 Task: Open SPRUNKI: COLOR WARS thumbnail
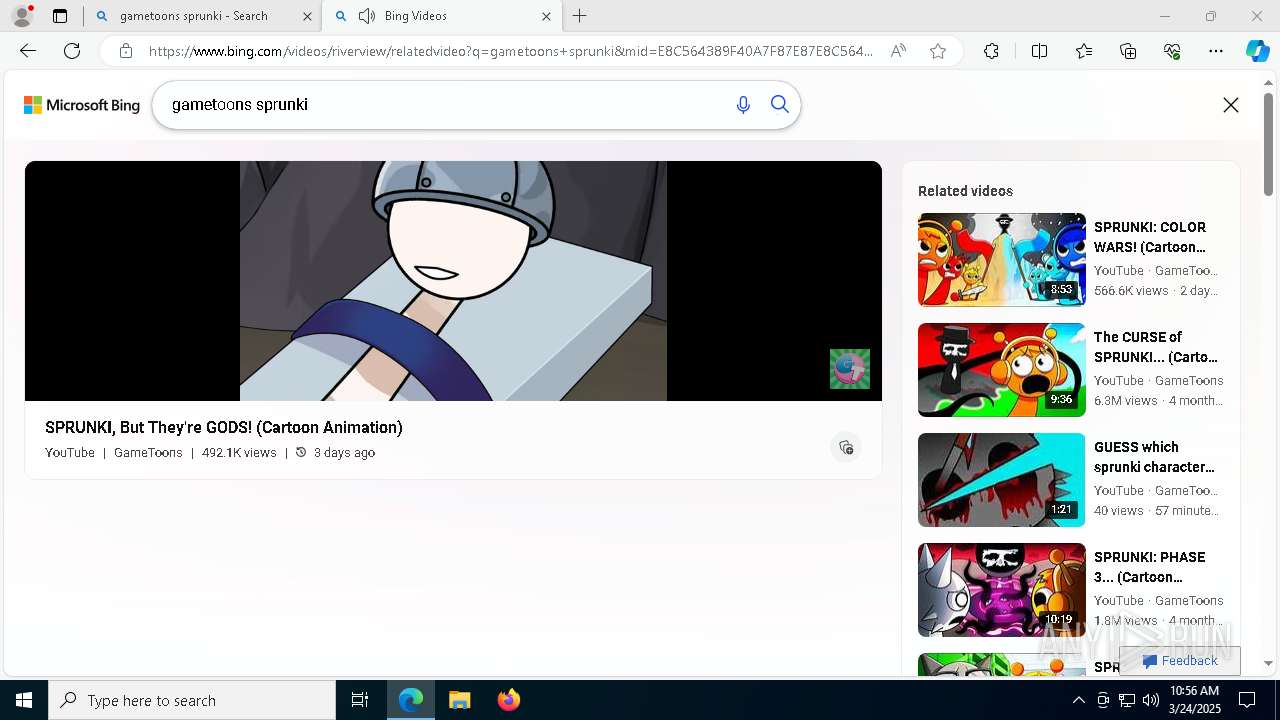point(1002,260)
